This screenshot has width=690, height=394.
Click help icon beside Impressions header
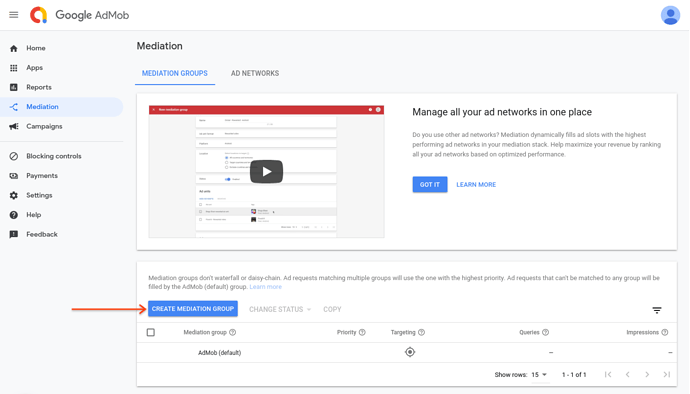[665, 332]
